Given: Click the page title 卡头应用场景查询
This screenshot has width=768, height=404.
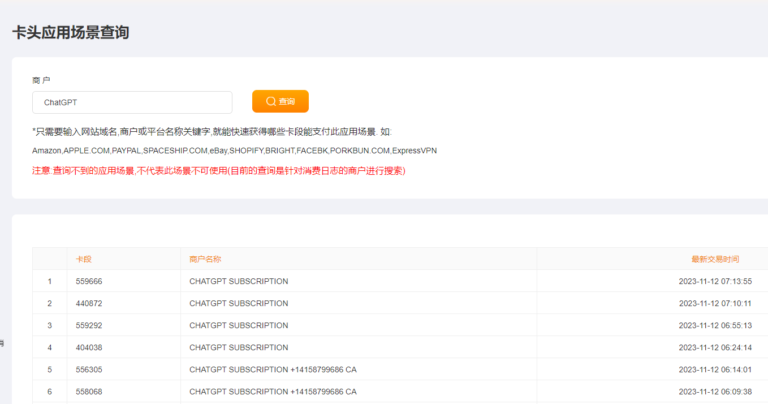Looking at the screenshot, I should point(70,33).
